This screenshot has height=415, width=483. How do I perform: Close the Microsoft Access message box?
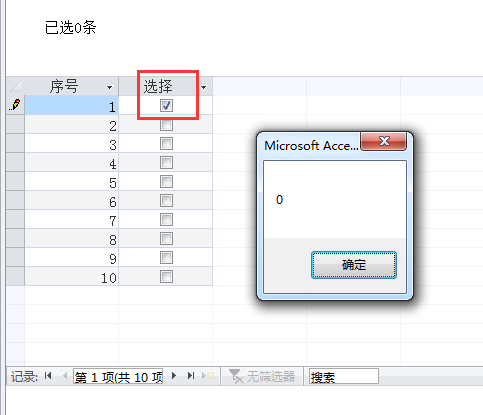point(384,142)
